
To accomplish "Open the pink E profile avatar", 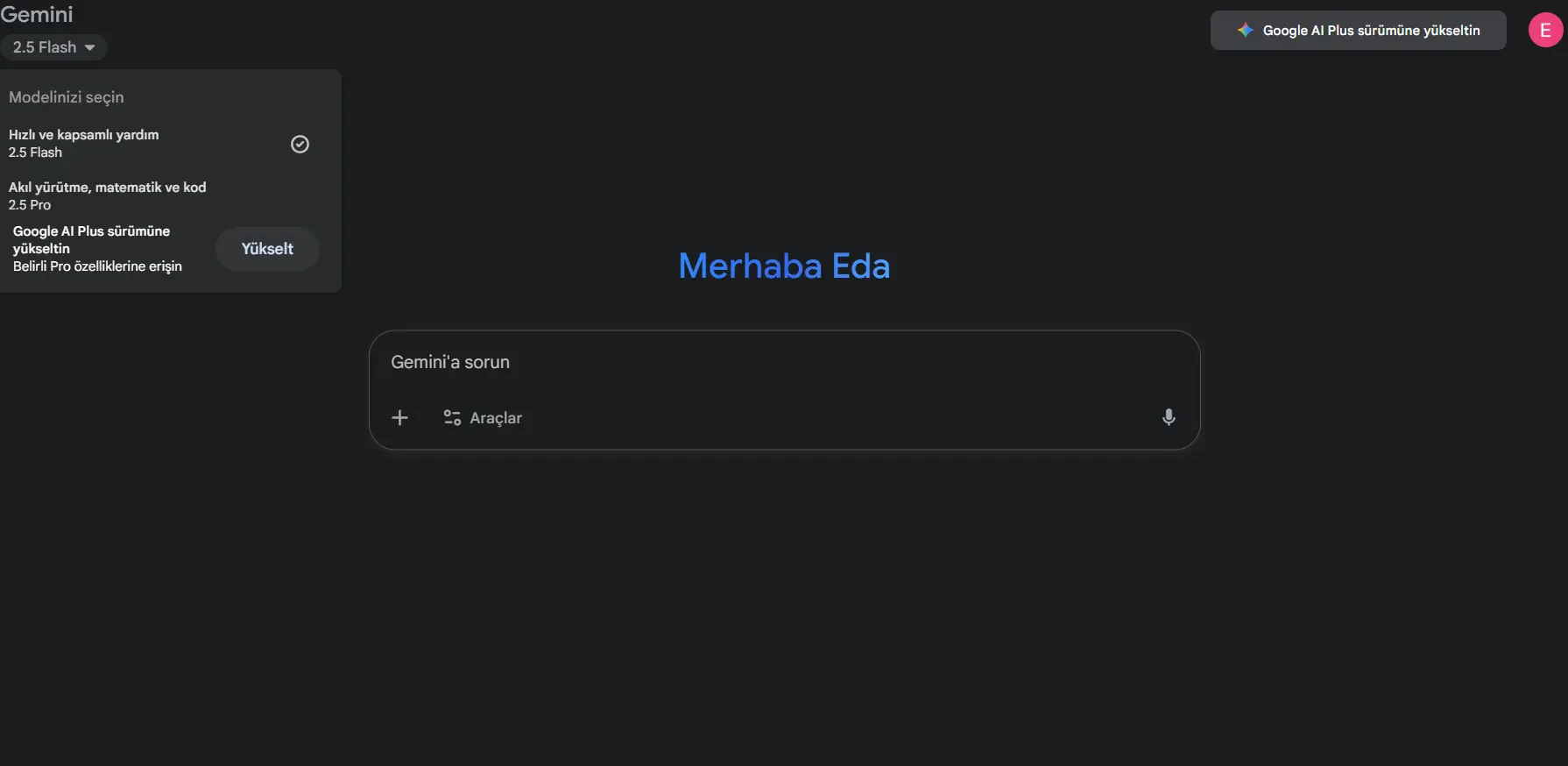I will click(x=1545, y=31).
